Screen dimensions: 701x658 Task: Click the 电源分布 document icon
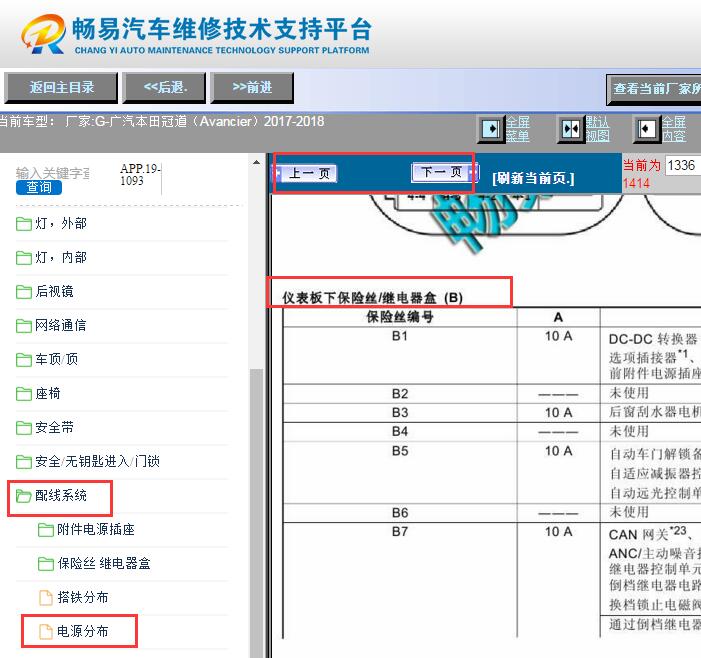pos(46,631)
